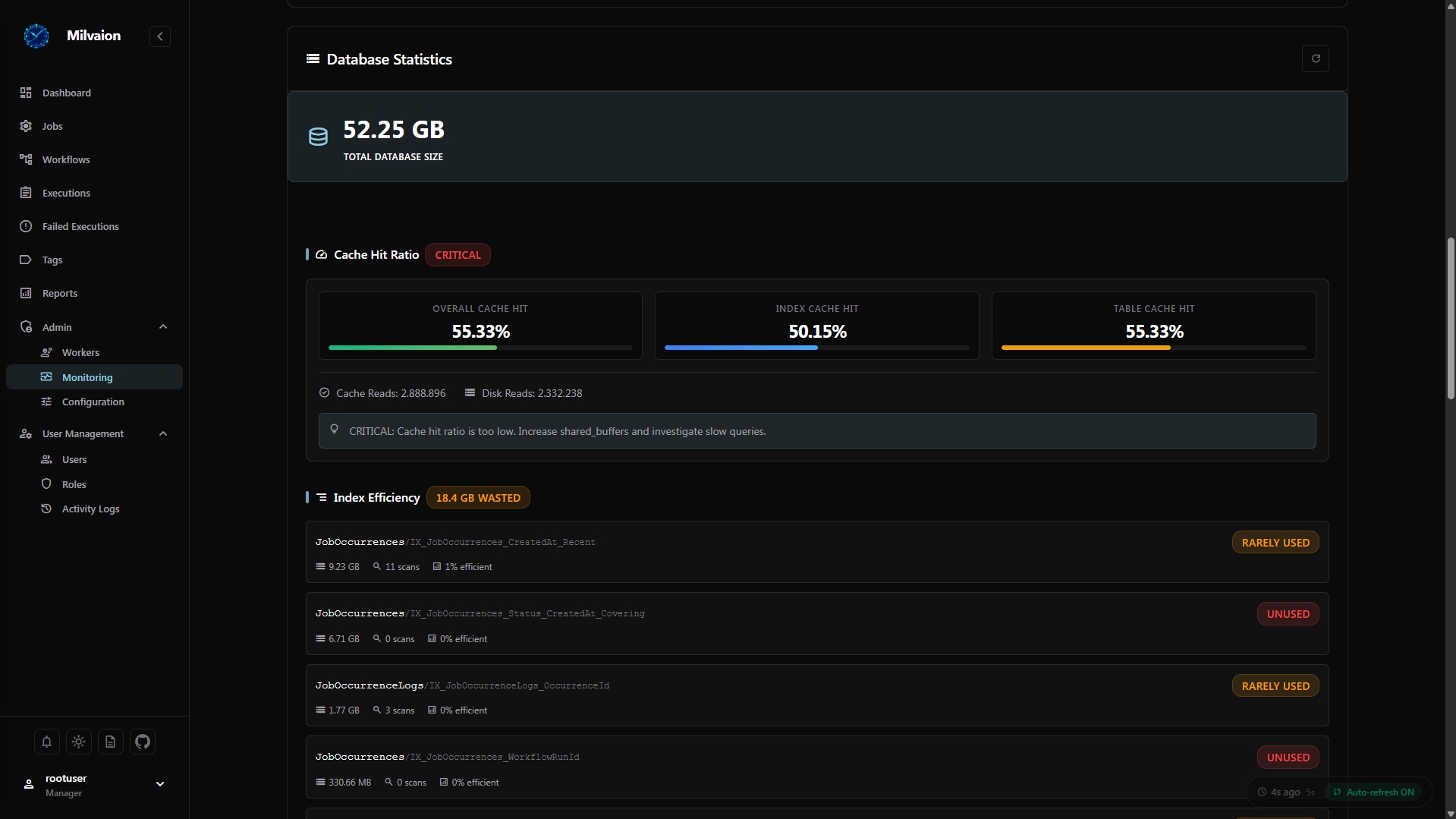This screenshot has height=819, width=1456.
Task: Go to the Configuration page
Action: click(94, 402)
